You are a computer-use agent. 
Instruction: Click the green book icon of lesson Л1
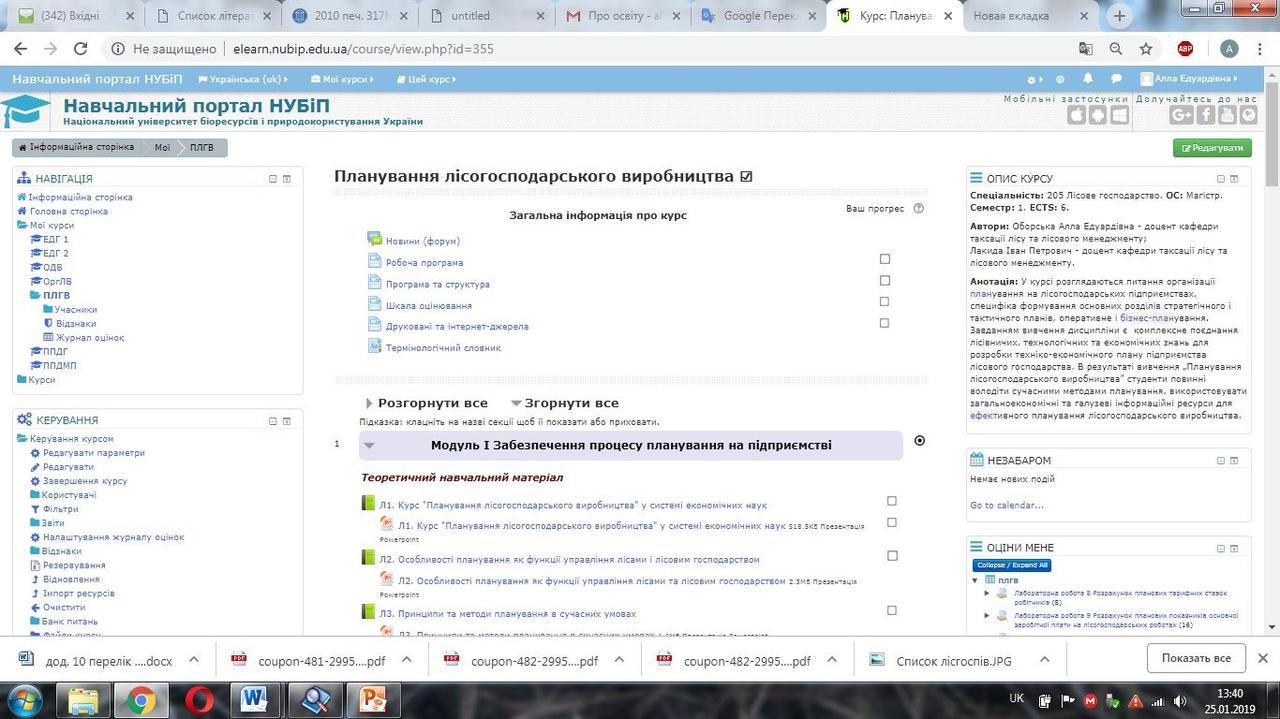pos(367,503)
